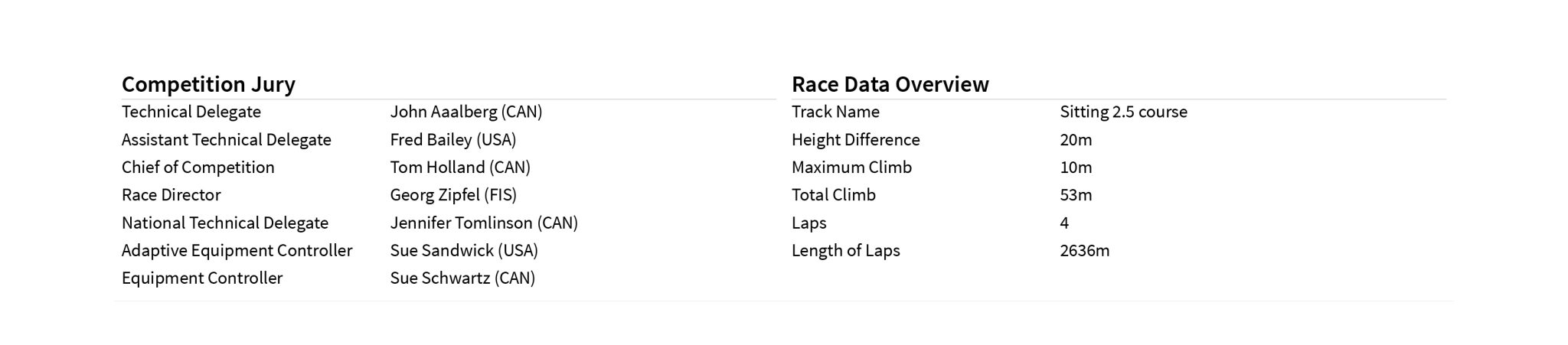The image size is (1568, 345).
Task: Select the Total Climb value 53m
Action: click(x=1075, y=195)
